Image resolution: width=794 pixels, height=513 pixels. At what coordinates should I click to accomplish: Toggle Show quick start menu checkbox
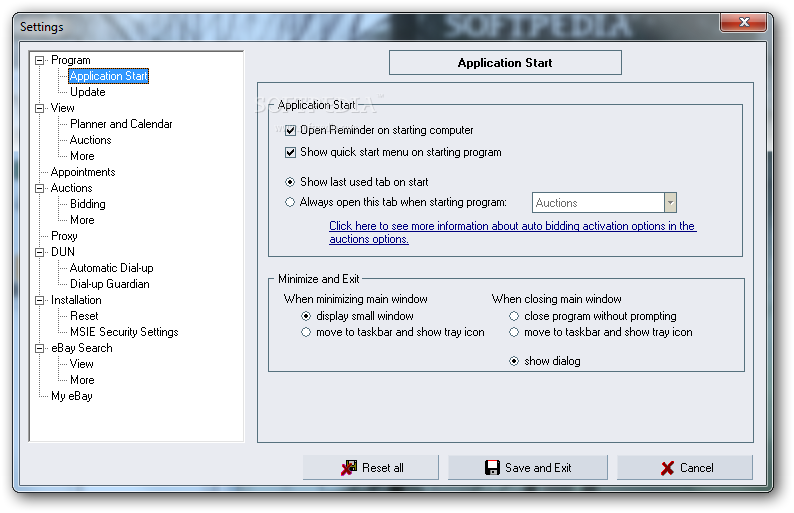pyautogui.click(x=290, y=152)
